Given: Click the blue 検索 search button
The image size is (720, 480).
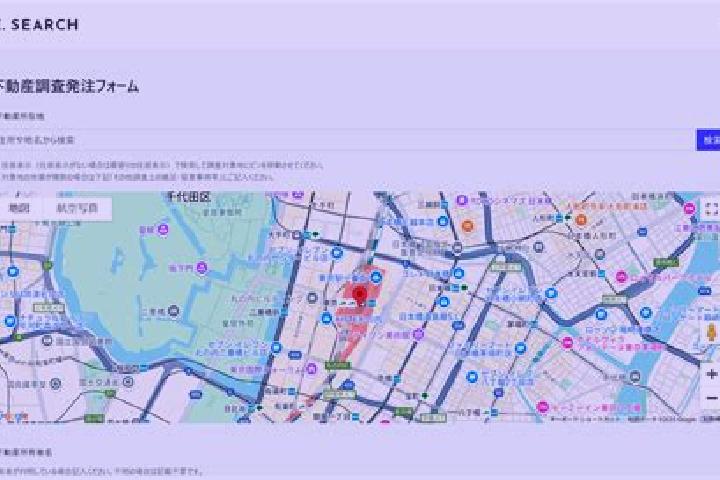Looking at the screenshot, I should click(708, 140).
